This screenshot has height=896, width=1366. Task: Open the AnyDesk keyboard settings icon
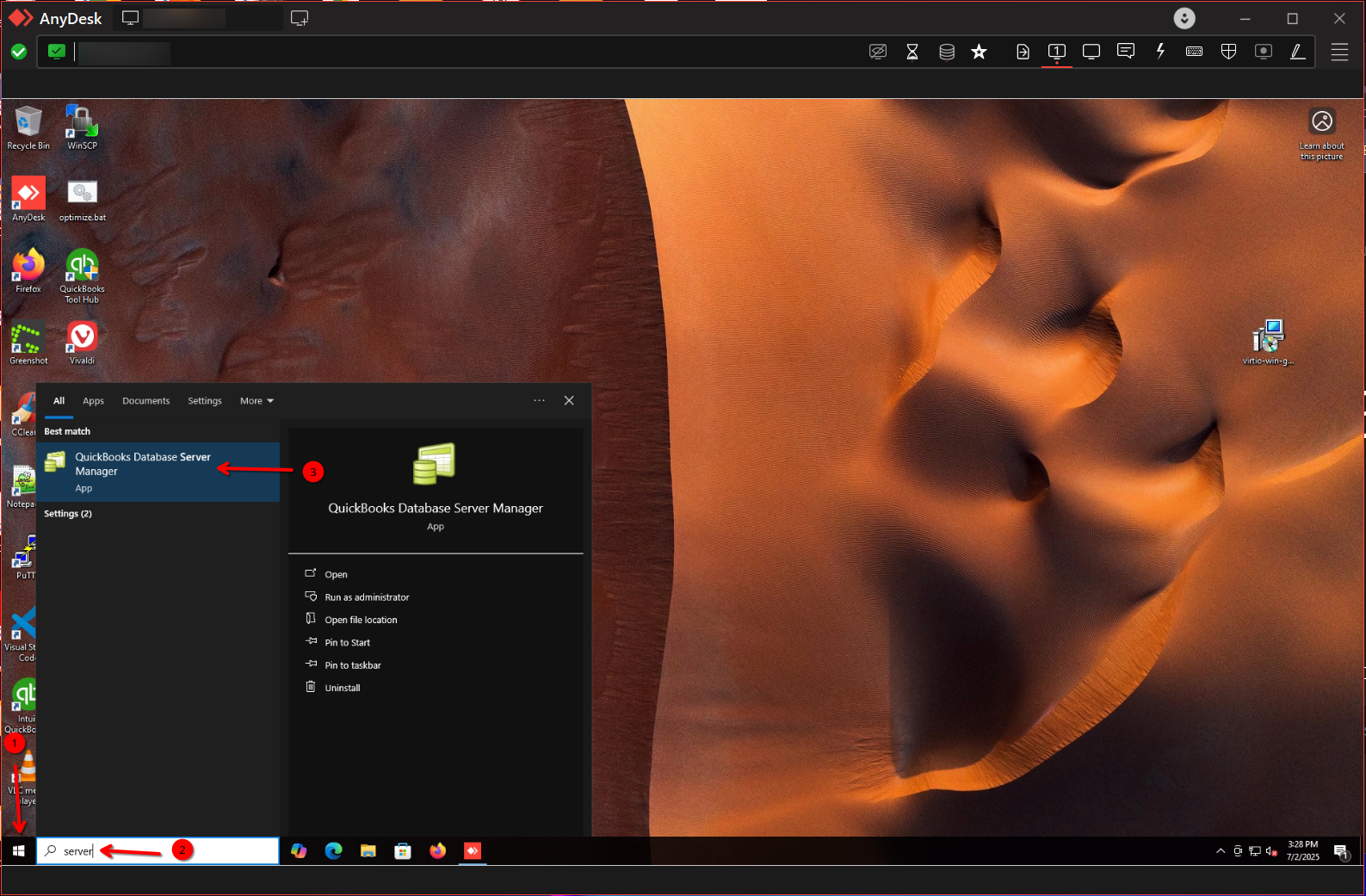[x=1194, y=52]
